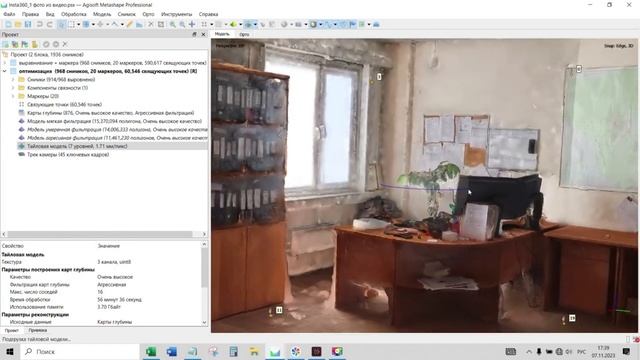The width and height of the screenshot is (640, 360).
Task: Toggle point cloud display in toolbar
Action: [x=219, y=24]
